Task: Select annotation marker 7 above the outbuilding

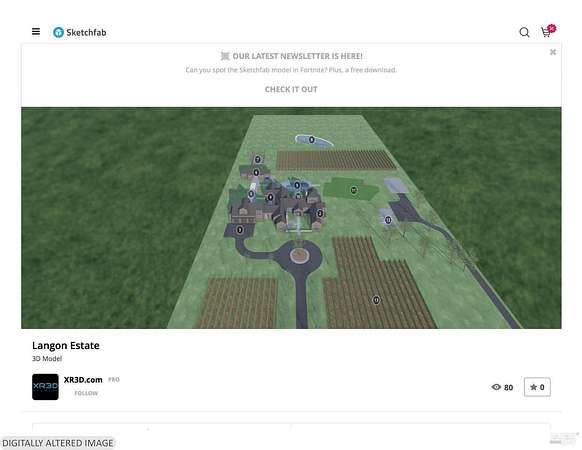Action: (x=258, y=160)
